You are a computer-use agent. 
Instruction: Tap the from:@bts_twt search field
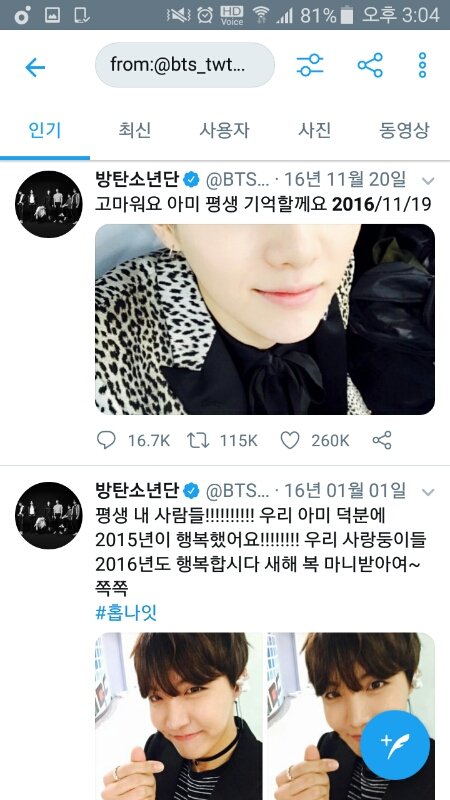click(x=185, y=65)
